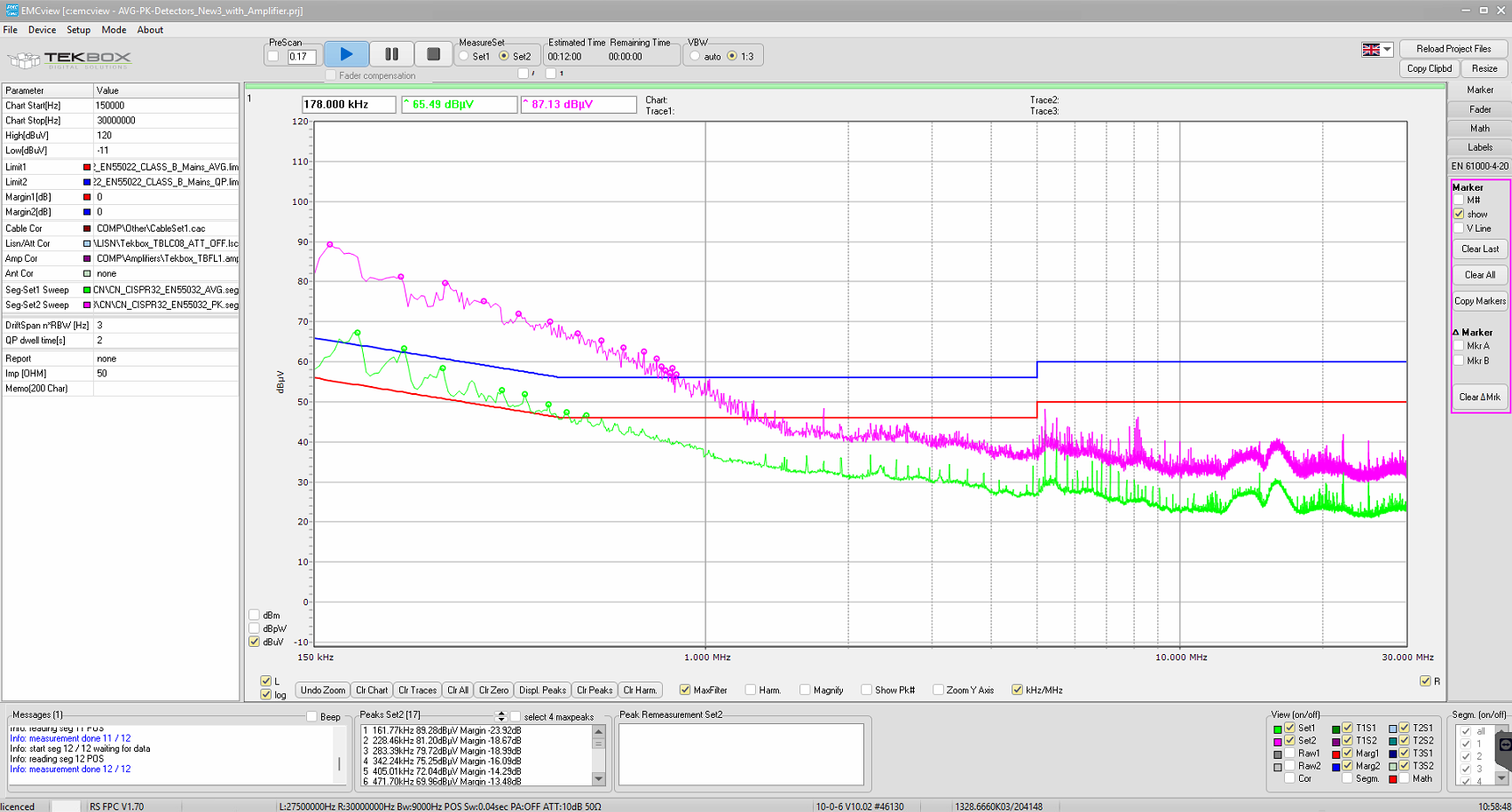1512x812 pixels.
Task: Click the Peaks Set2 stepper arrows
Action: point(501,716)
